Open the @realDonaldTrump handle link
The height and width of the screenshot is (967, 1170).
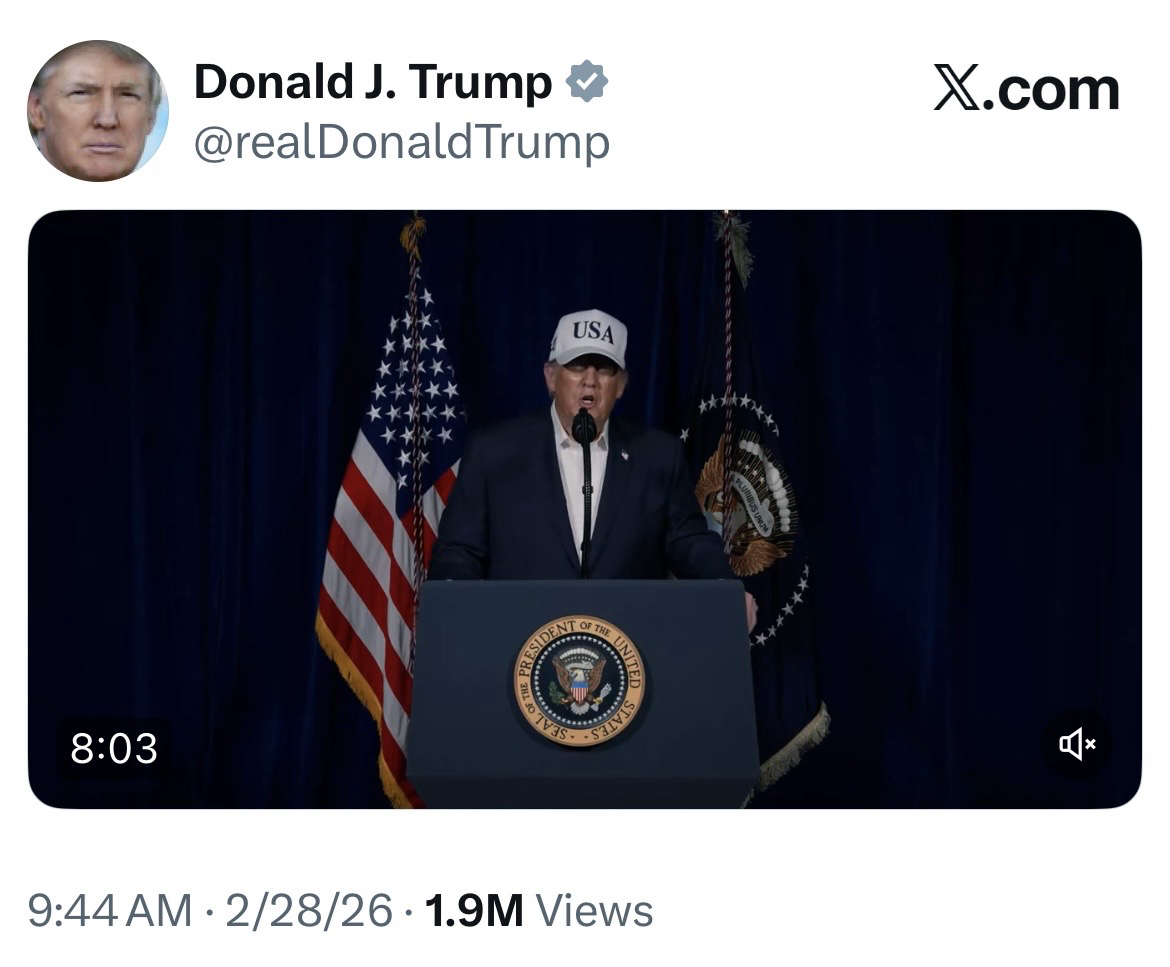tap(401, 143)
